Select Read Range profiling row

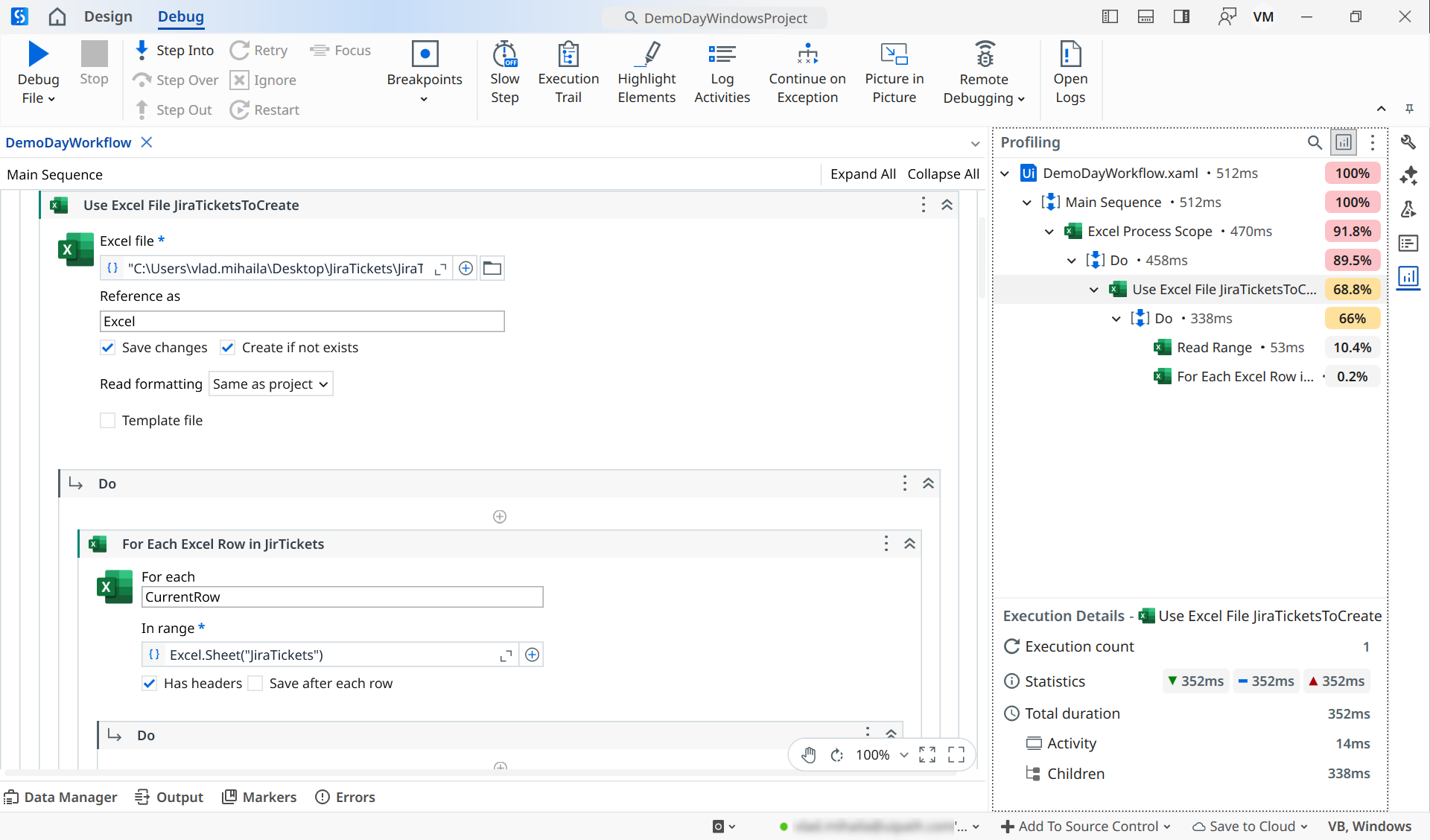click(x=1190, y=348)
